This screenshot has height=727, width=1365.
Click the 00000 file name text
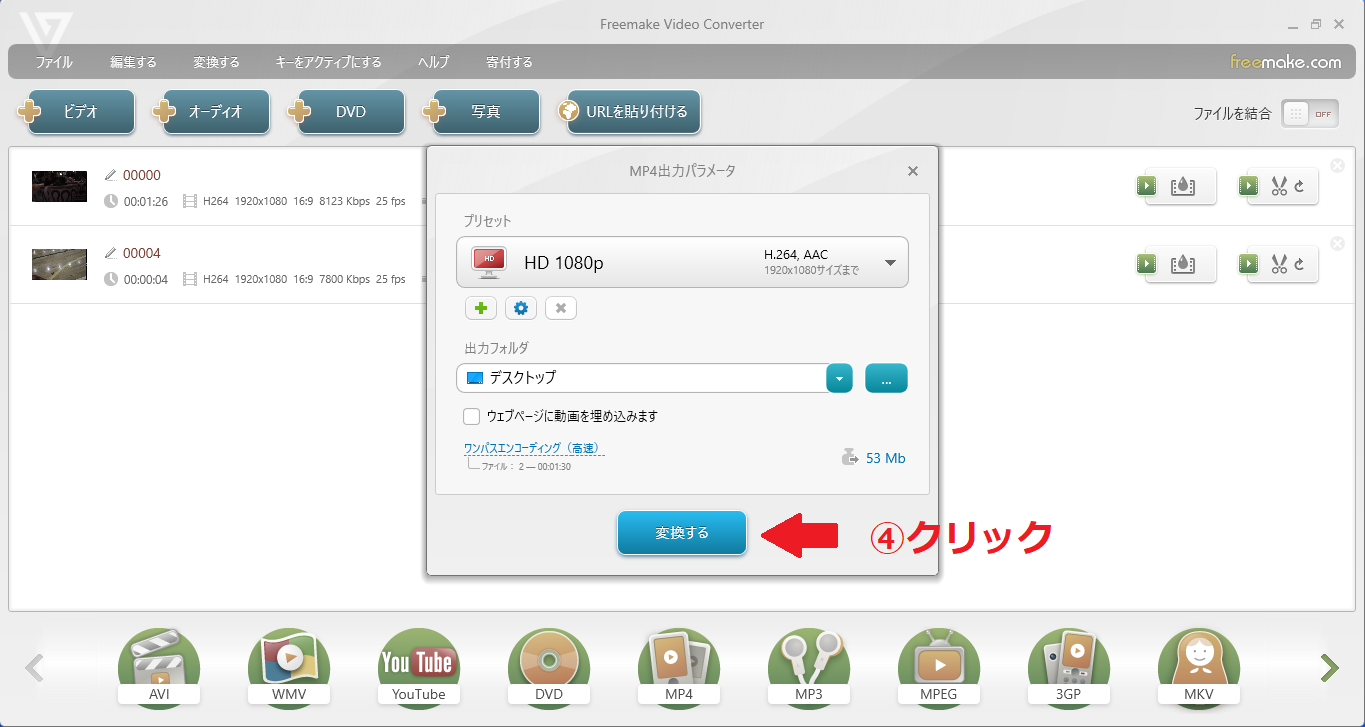pyautogui.click(x=142, y=175)
